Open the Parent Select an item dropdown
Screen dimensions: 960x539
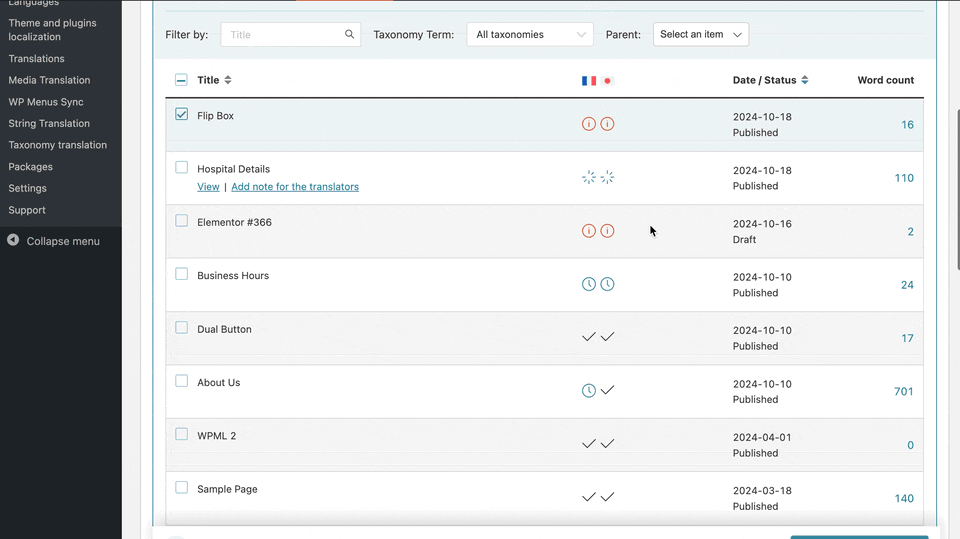click(x=700, y=34)
